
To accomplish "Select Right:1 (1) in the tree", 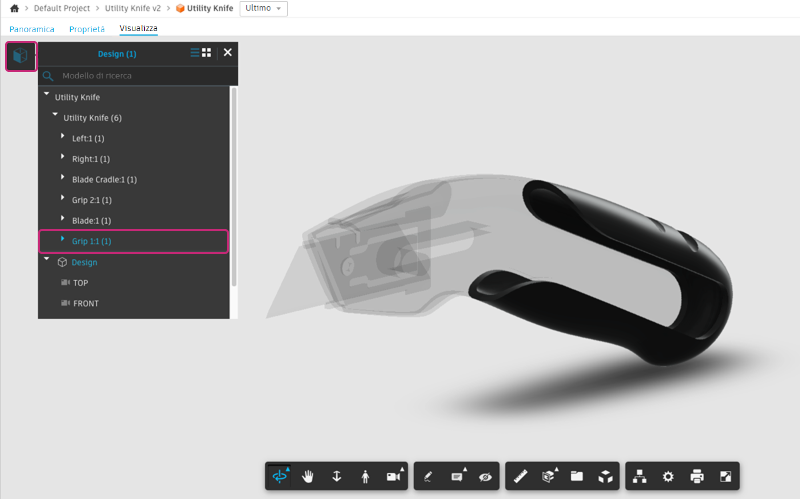I will click(x=91, y=159).
